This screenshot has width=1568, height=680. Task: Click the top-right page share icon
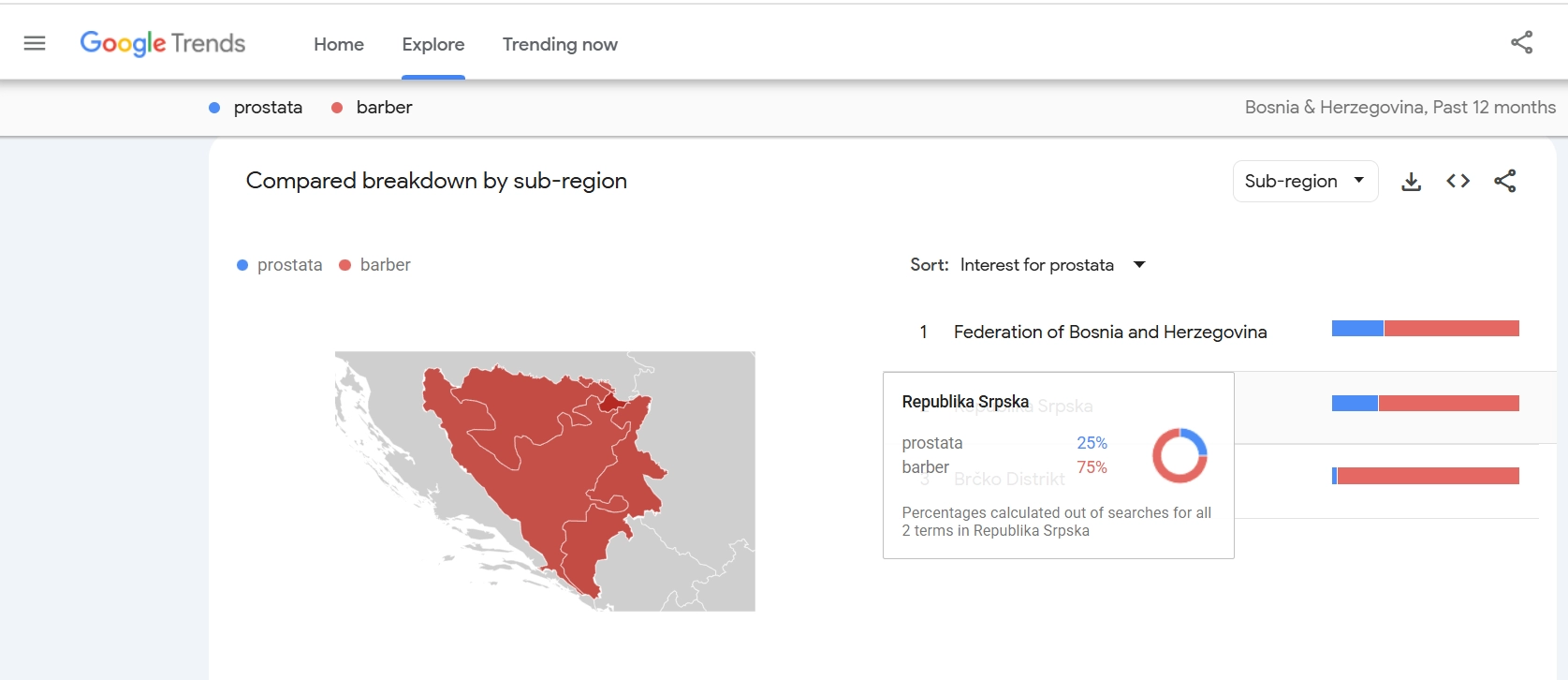[x=1521, y=42]
